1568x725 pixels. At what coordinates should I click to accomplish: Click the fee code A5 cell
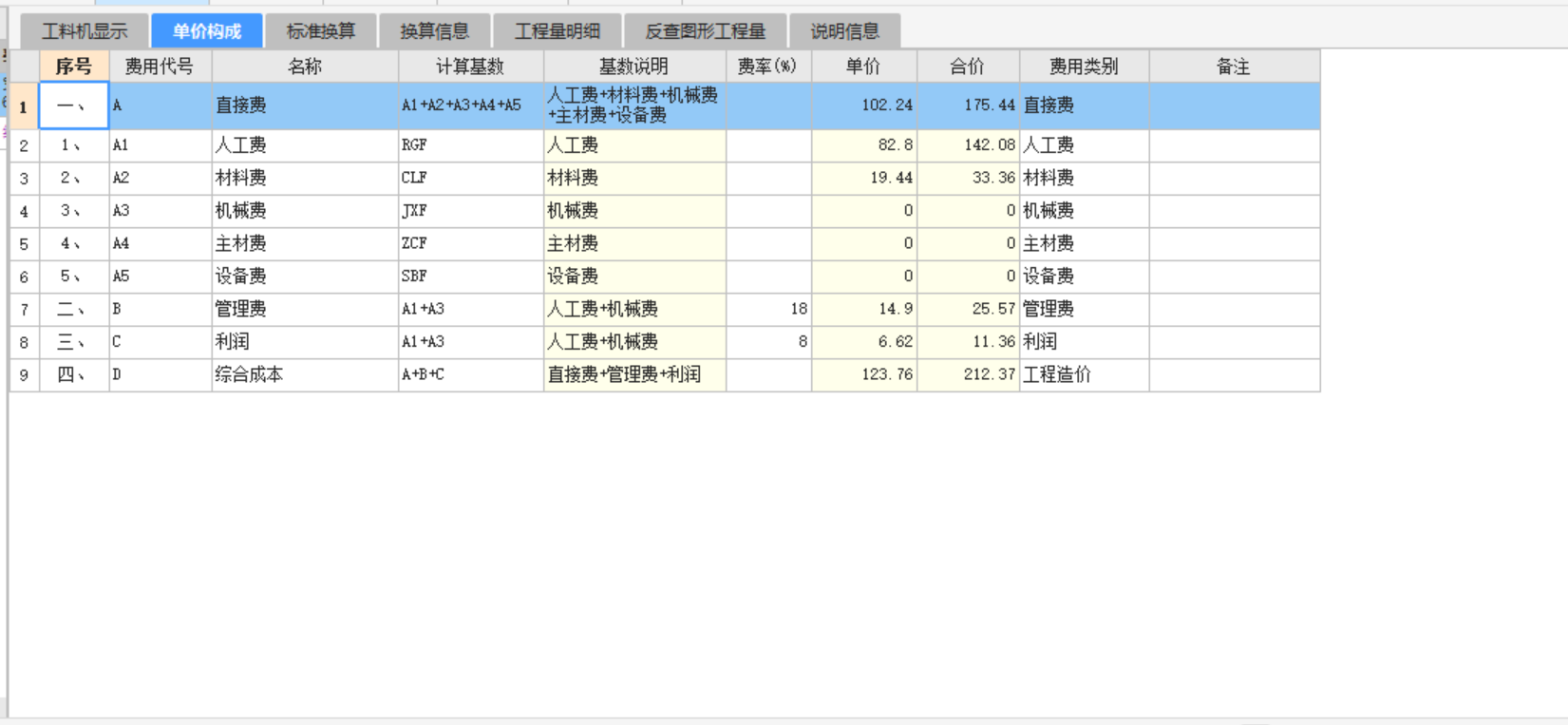point(160,277)
